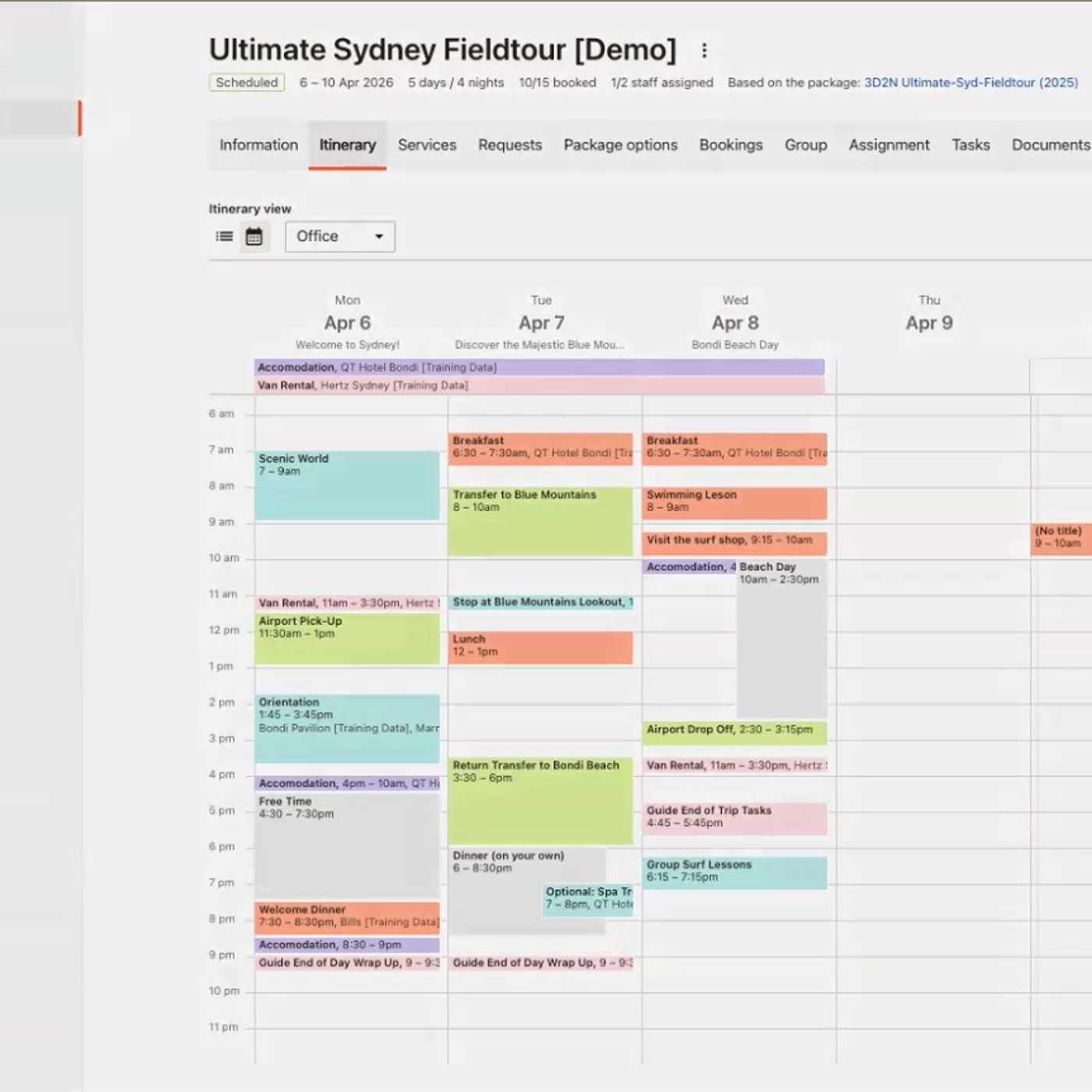The width and height of the screenshot is (1092, 1092).
Task: Select the Airport Pick-Up event
Action: 346,638
